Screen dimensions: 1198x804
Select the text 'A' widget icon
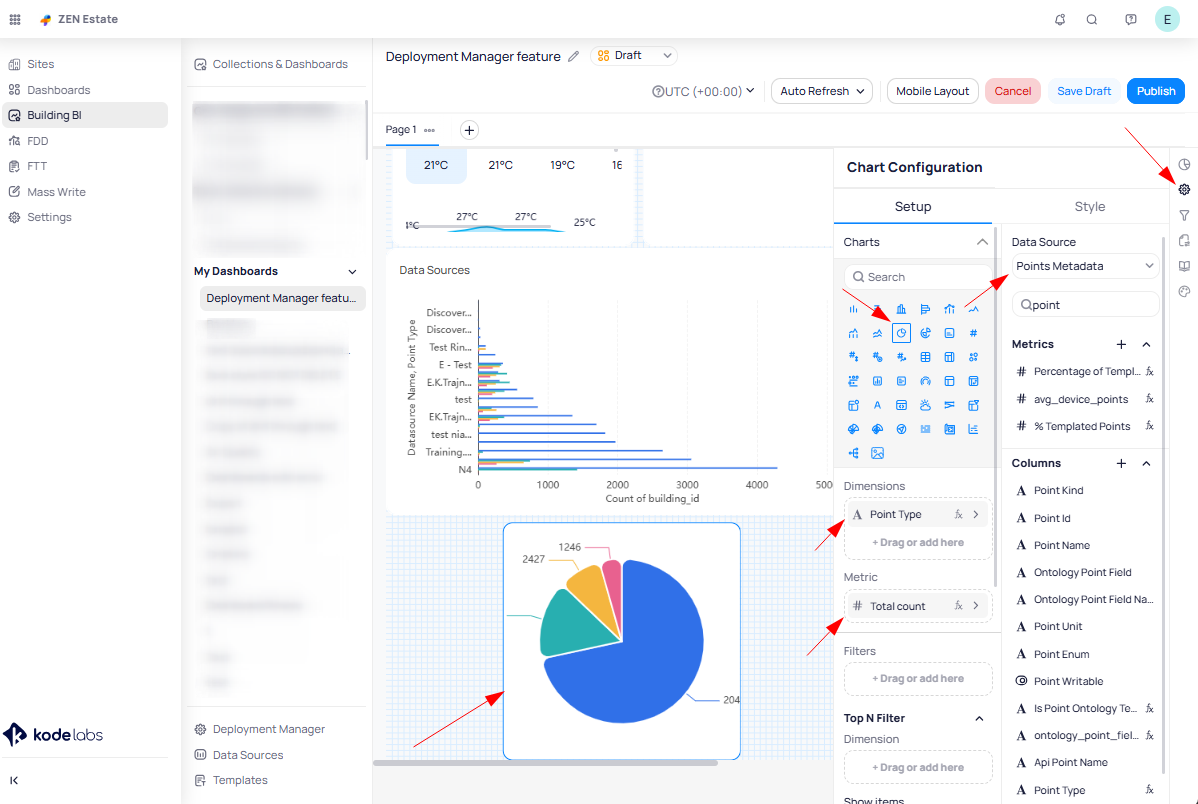[x=877, y=405]
